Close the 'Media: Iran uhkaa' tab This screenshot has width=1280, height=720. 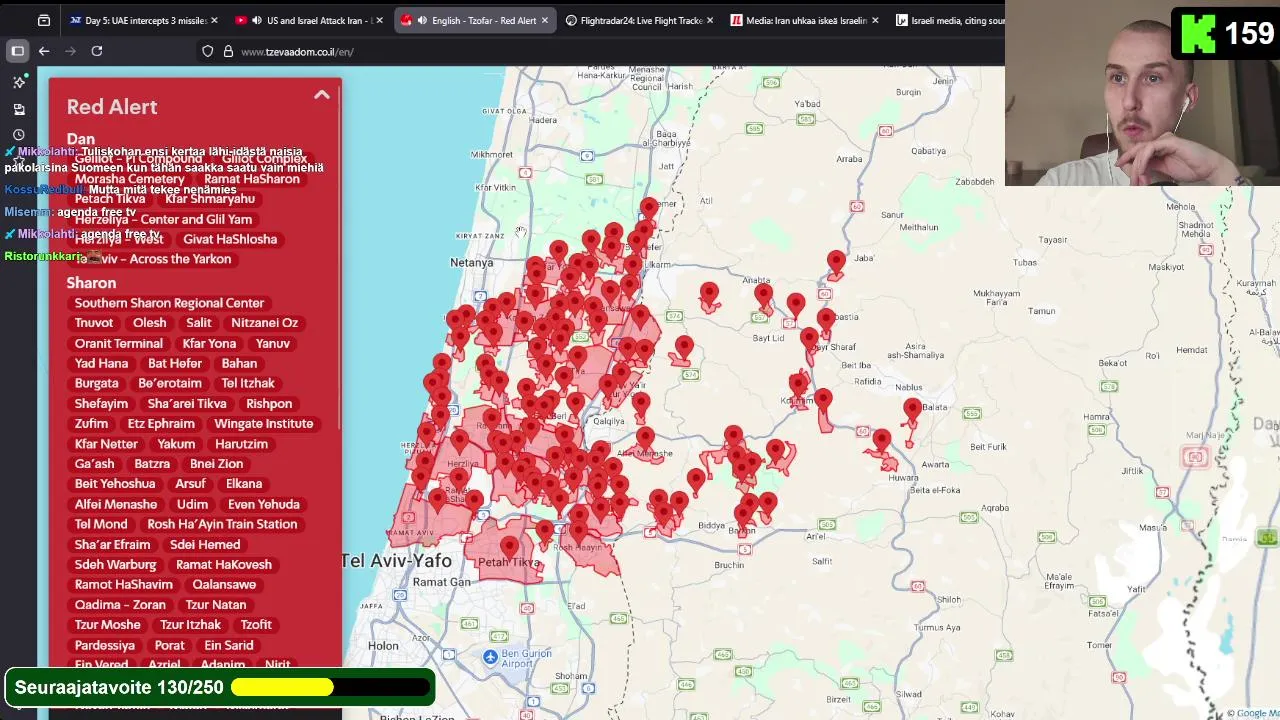(x=875, y=20)
